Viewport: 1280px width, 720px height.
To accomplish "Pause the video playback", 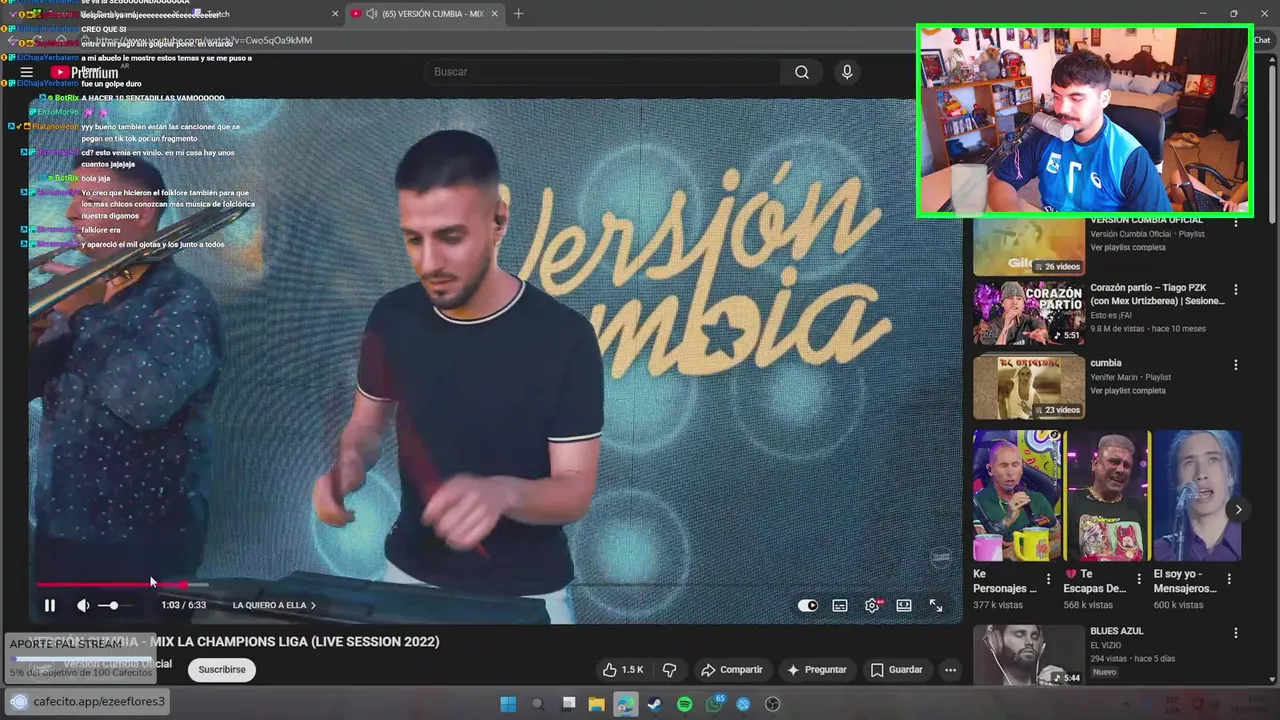I will [x=49, y=605].
